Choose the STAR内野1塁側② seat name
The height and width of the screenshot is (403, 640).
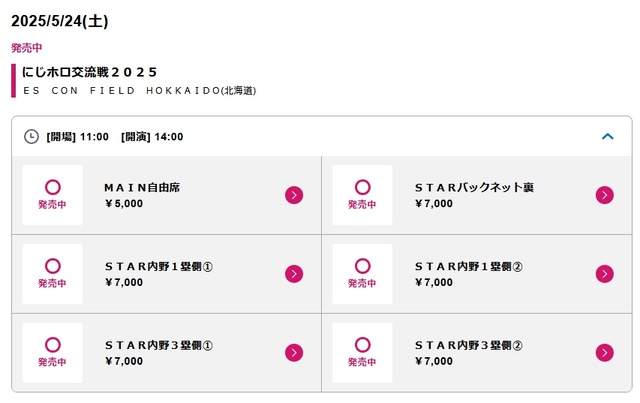469,266
